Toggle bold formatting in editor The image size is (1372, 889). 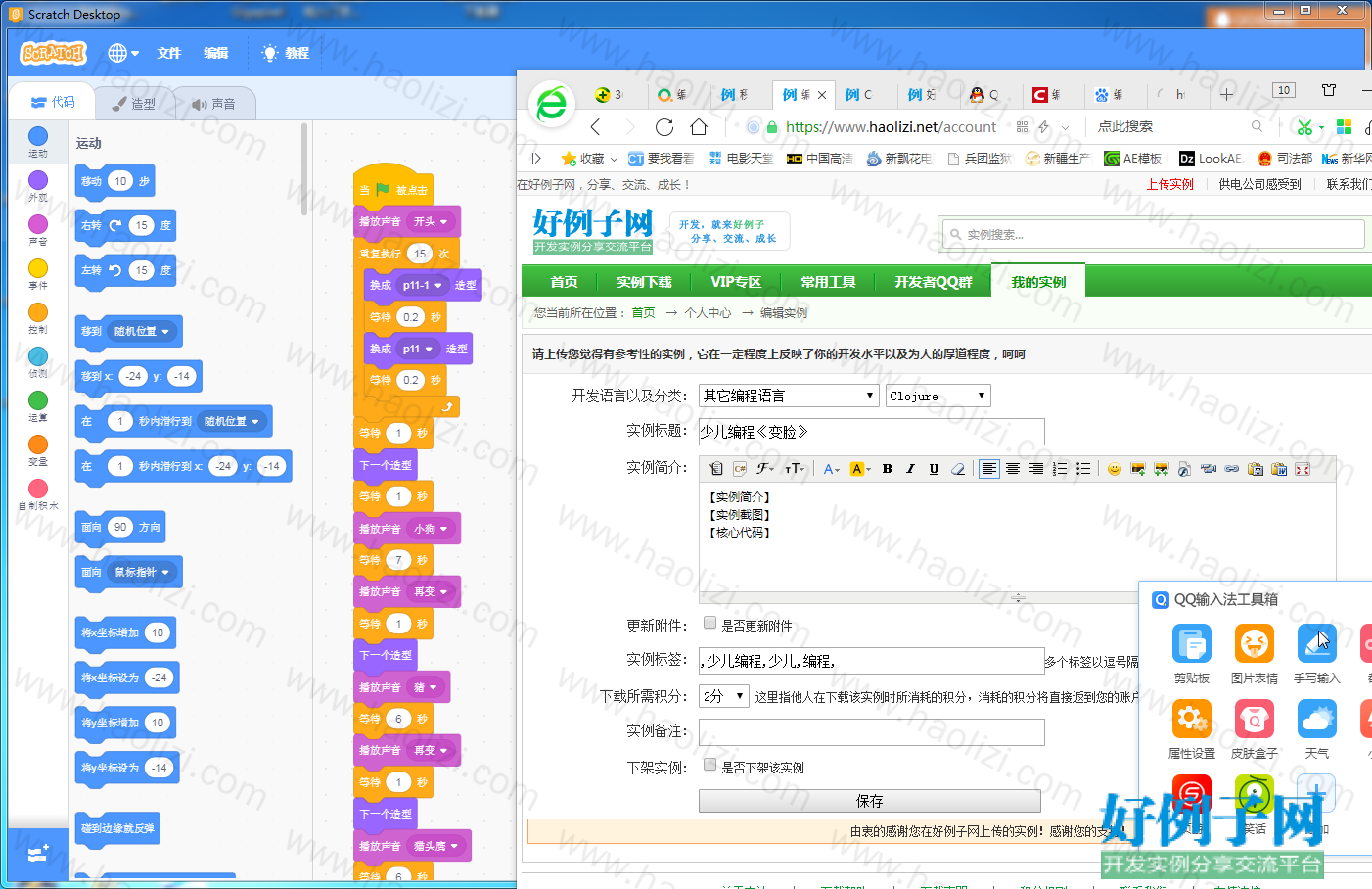coord(887,469)
